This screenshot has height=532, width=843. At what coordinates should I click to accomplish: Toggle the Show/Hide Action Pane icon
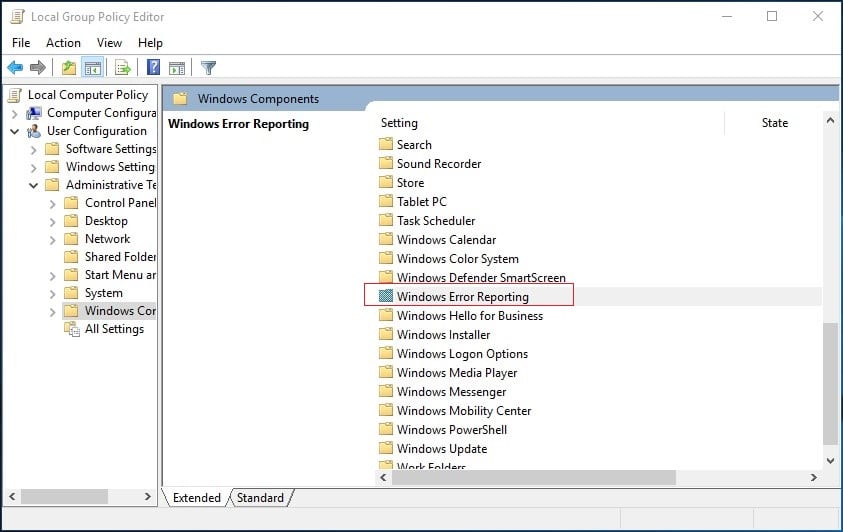click(x=177, y=68)
